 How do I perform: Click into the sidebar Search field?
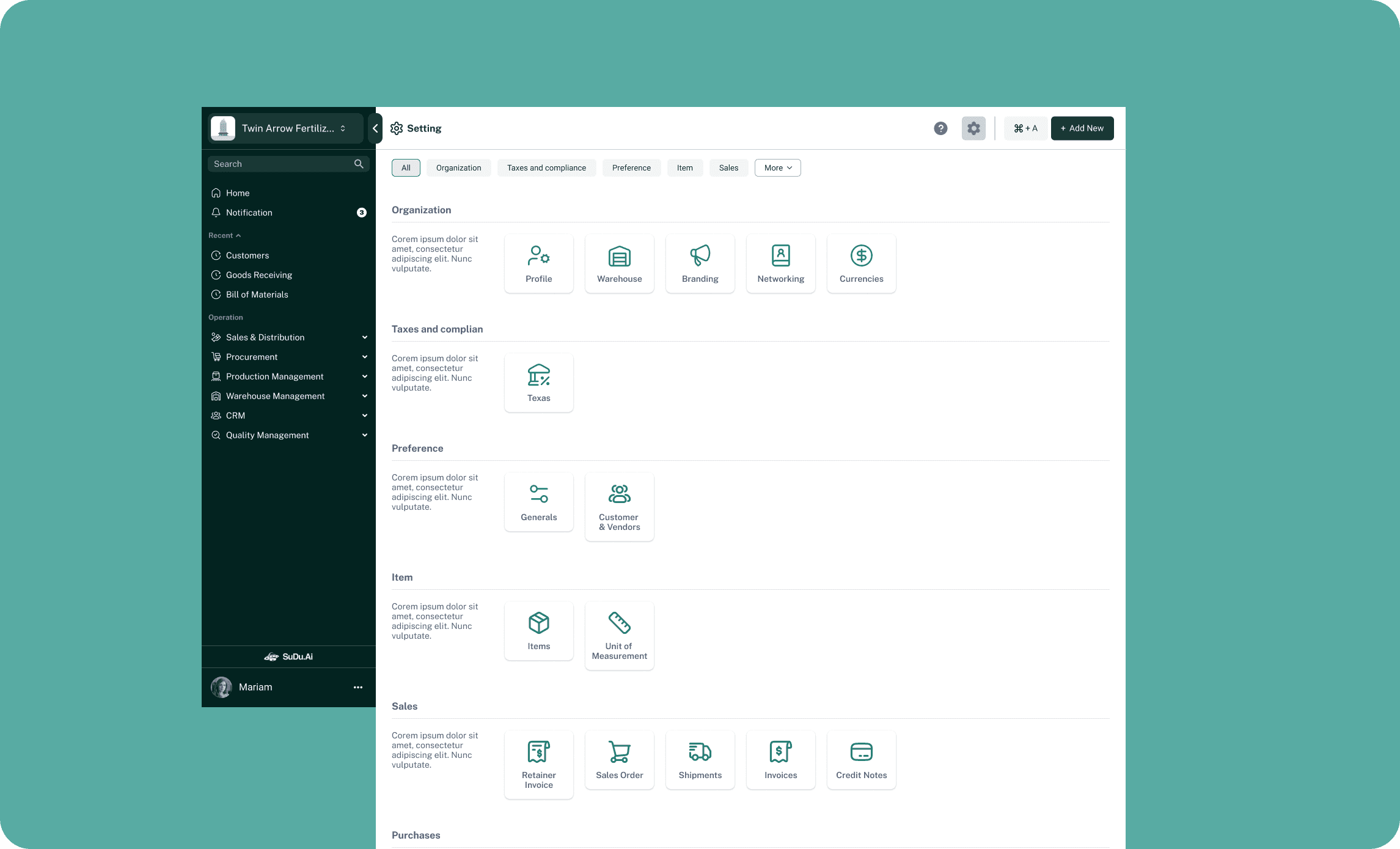coord(288,164)
